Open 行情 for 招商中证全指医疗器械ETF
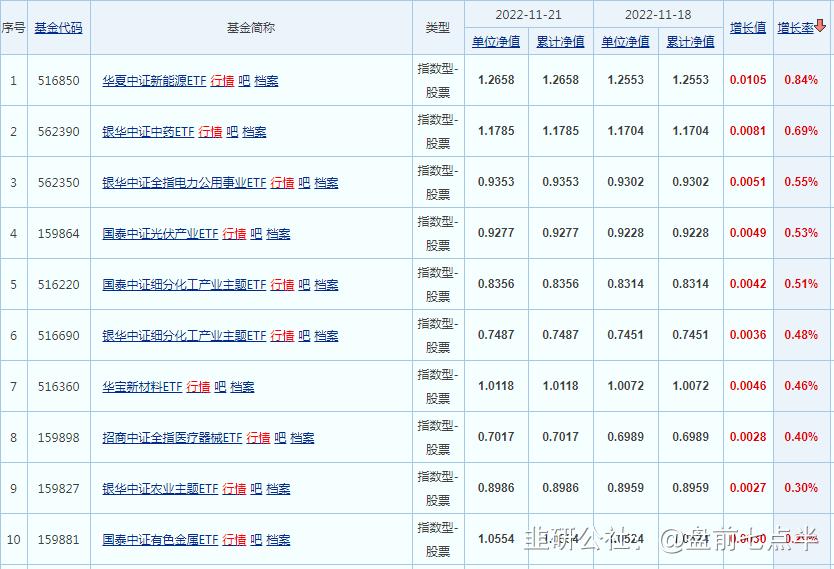 (258, 438)
